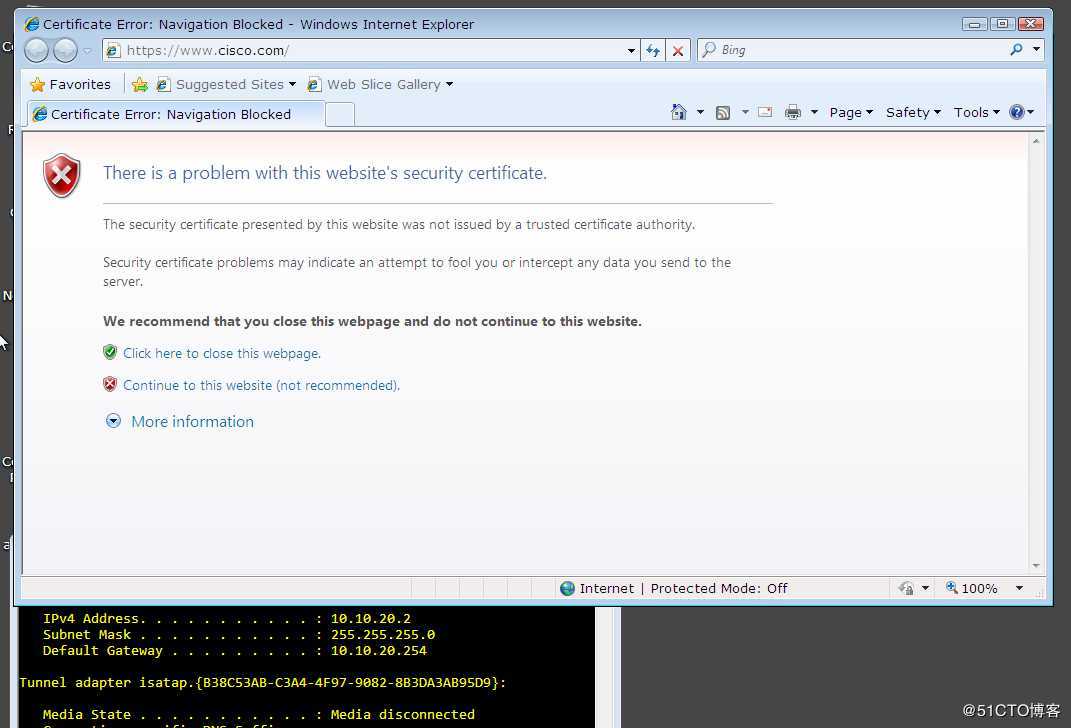Image resolution: width=1071 pixels, height=728 pixels.
Task: Open the search provider dropdown arrow
Action: (x=1036, y=49)
